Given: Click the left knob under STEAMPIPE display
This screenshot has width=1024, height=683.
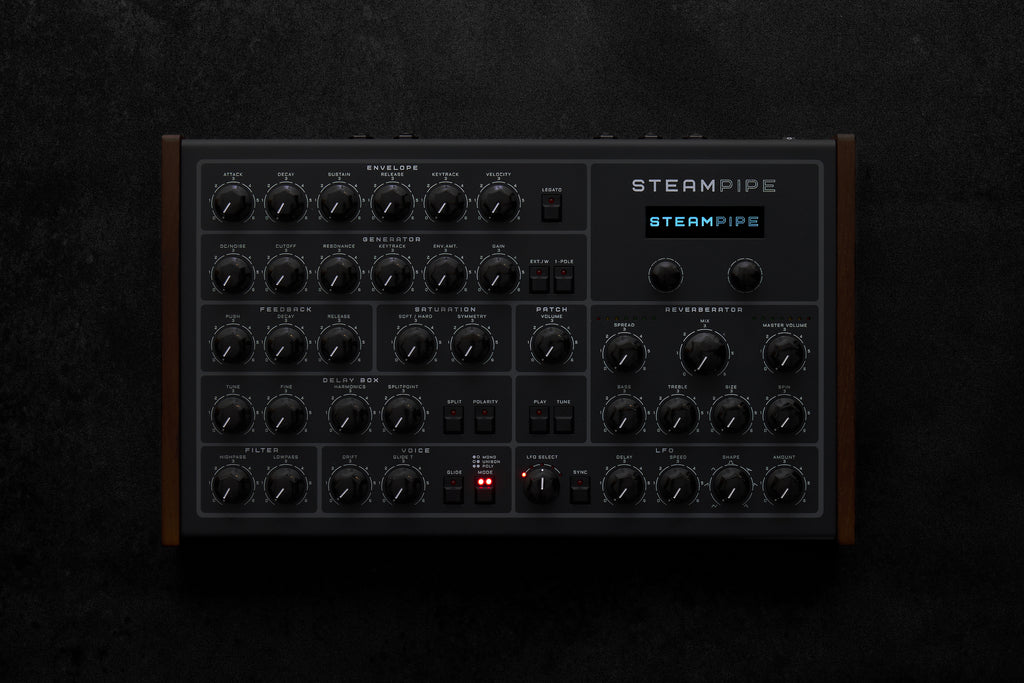Looking at the screenshot, I should coord(665,275).
